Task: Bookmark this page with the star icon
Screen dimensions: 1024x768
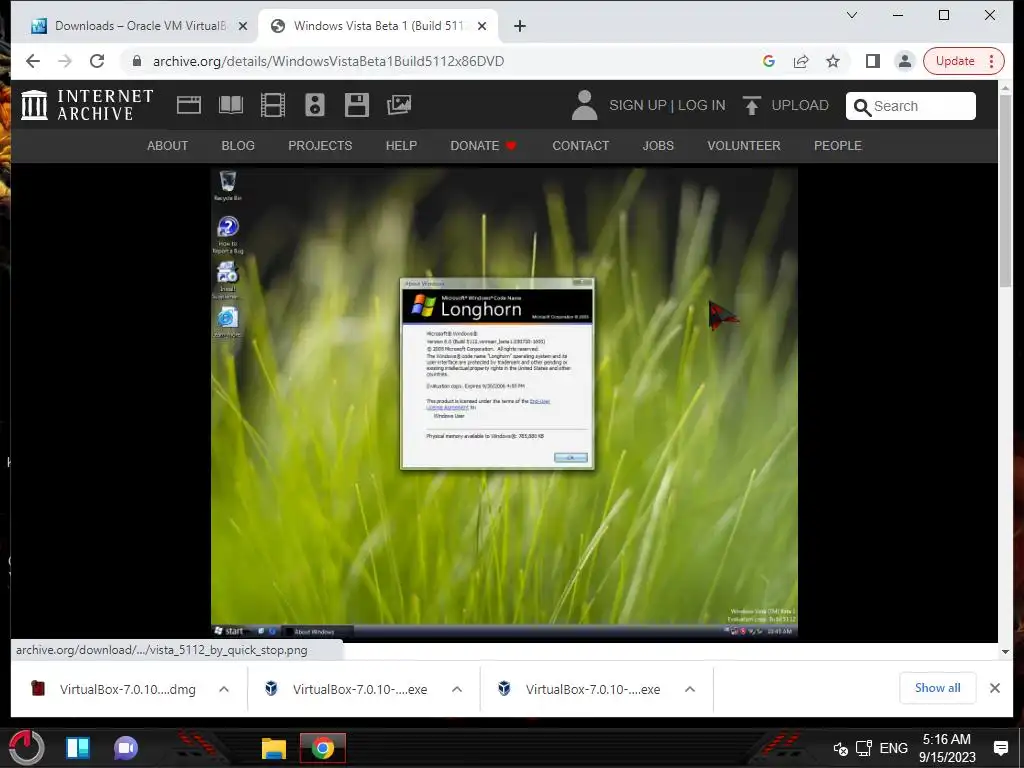Action: pos(833,61)
